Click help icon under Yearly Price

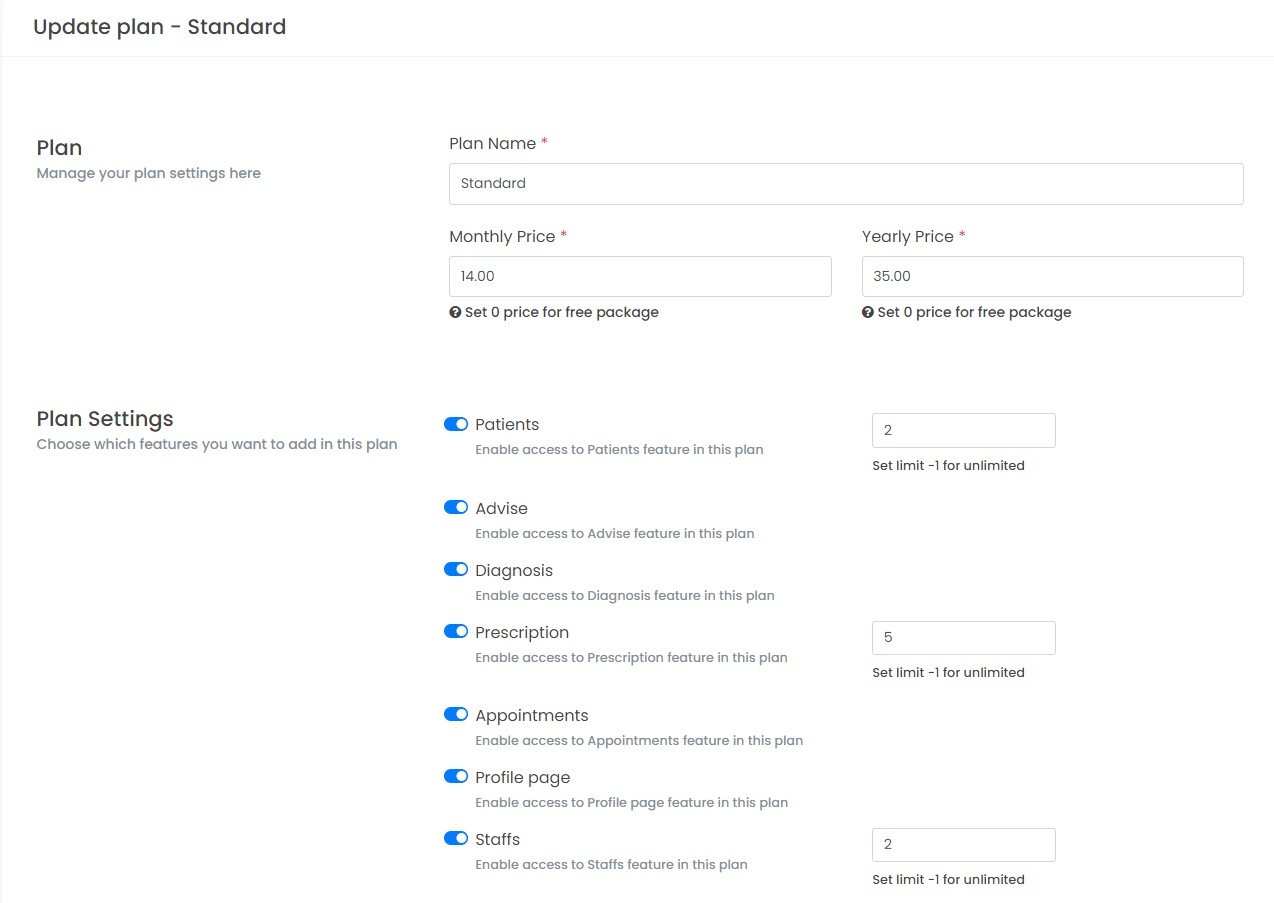coord(867,312)
